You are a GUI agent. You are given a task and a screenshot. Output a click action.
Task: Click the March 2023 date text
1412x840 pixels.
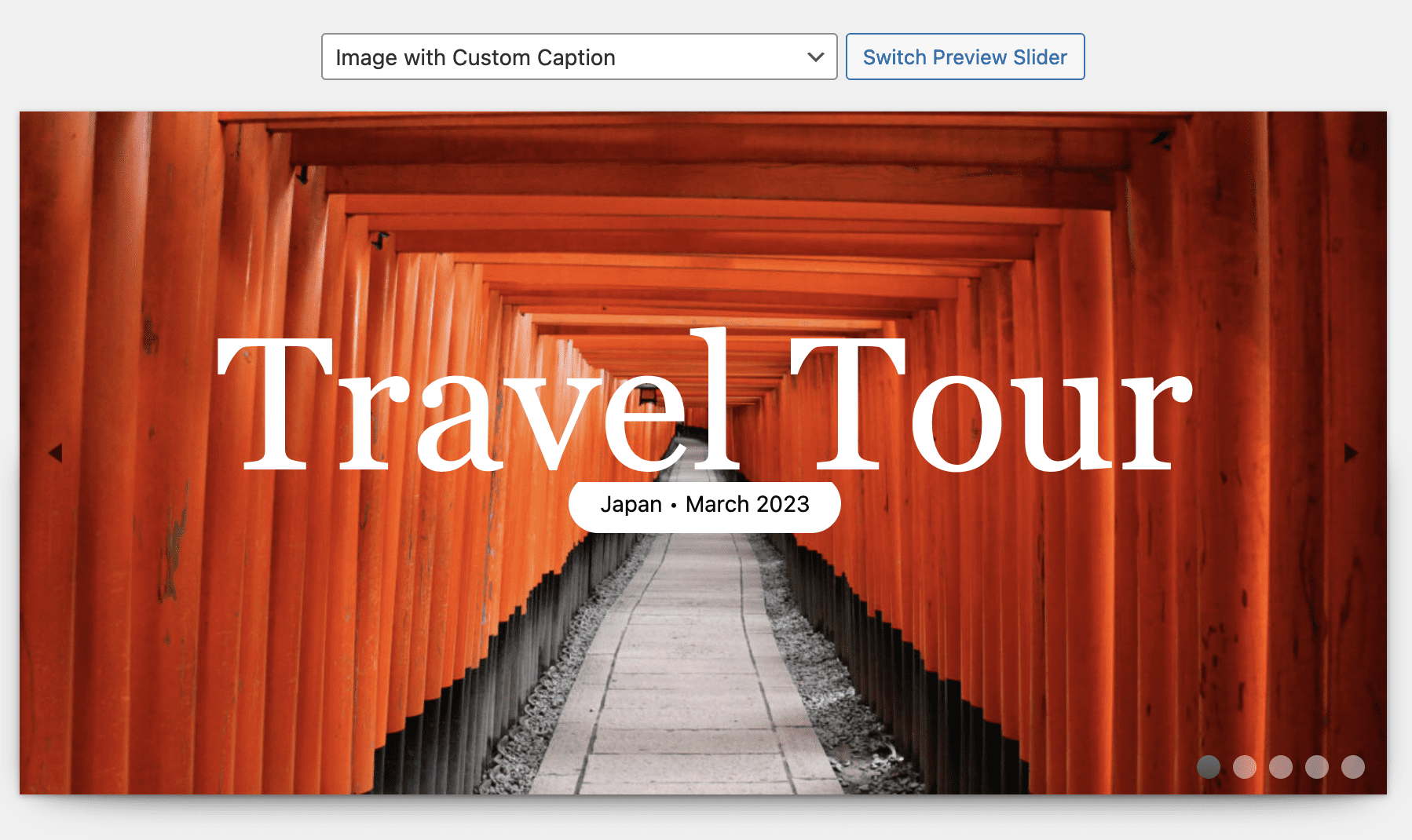pos(747,504)
